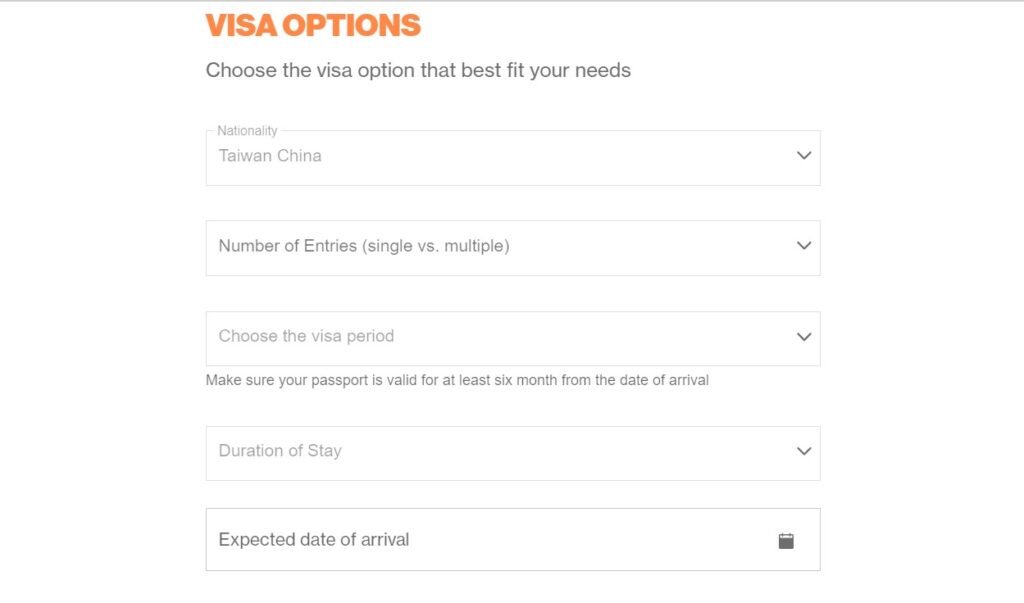
Task: Click the Number of Entries chevron arrow
Action: (804, 246)
